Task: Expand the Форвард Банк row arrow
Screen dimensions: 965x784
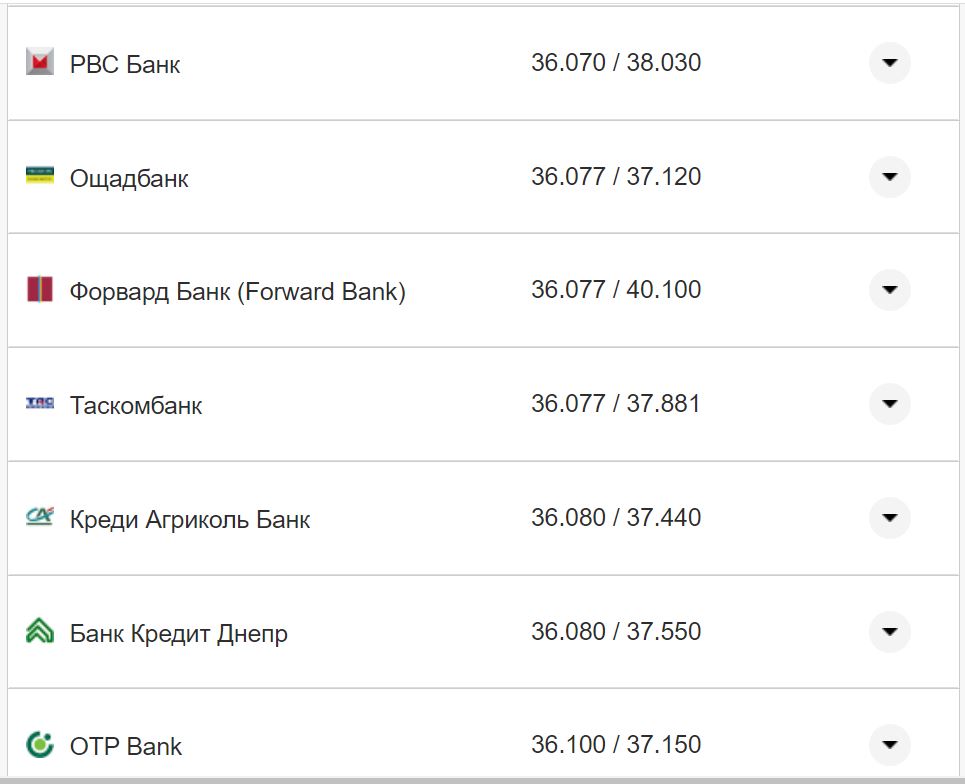Action: [x=889, y=290]
